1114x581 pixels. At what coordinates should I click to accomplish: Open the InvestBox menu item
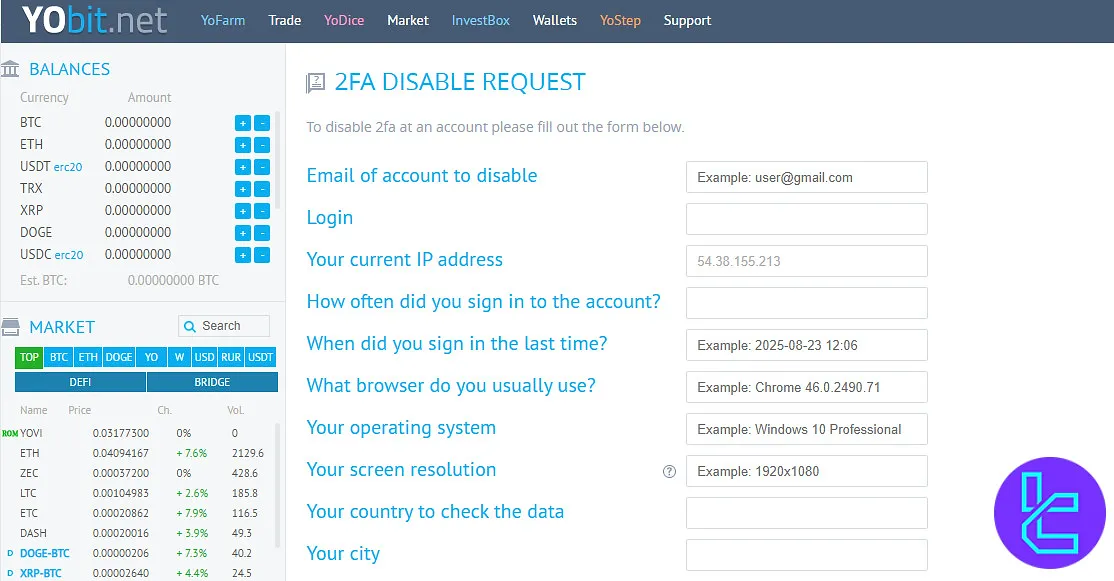(x=481, y=21)
